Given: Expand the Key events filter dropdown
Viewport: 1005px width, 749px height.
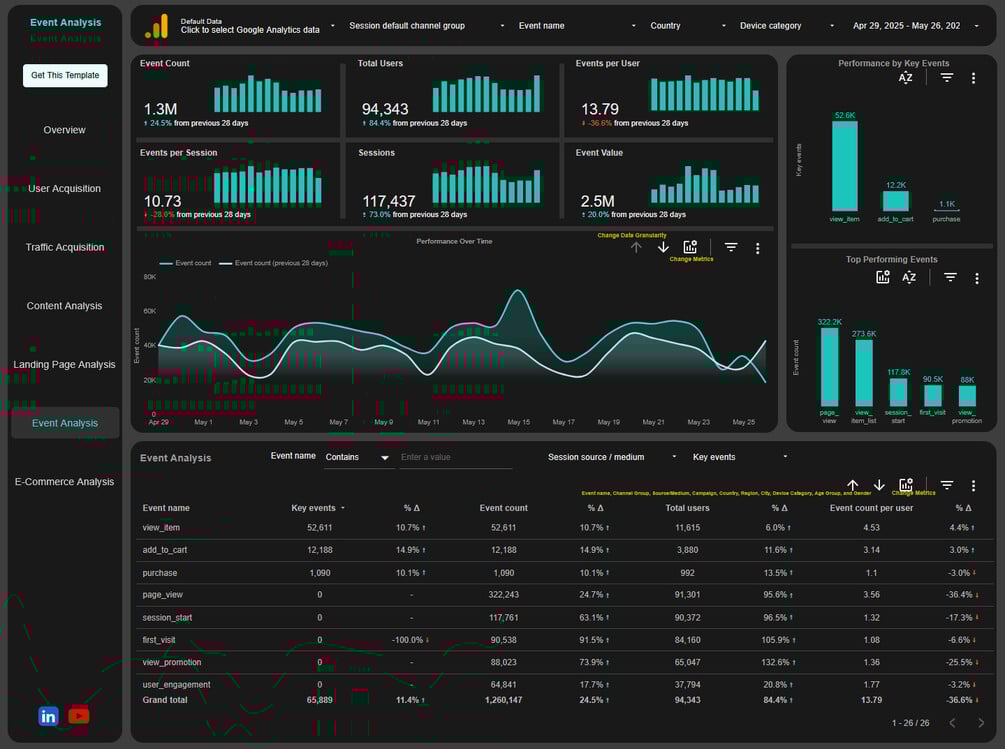Looking at the screenshot, I should click(740, 457).
